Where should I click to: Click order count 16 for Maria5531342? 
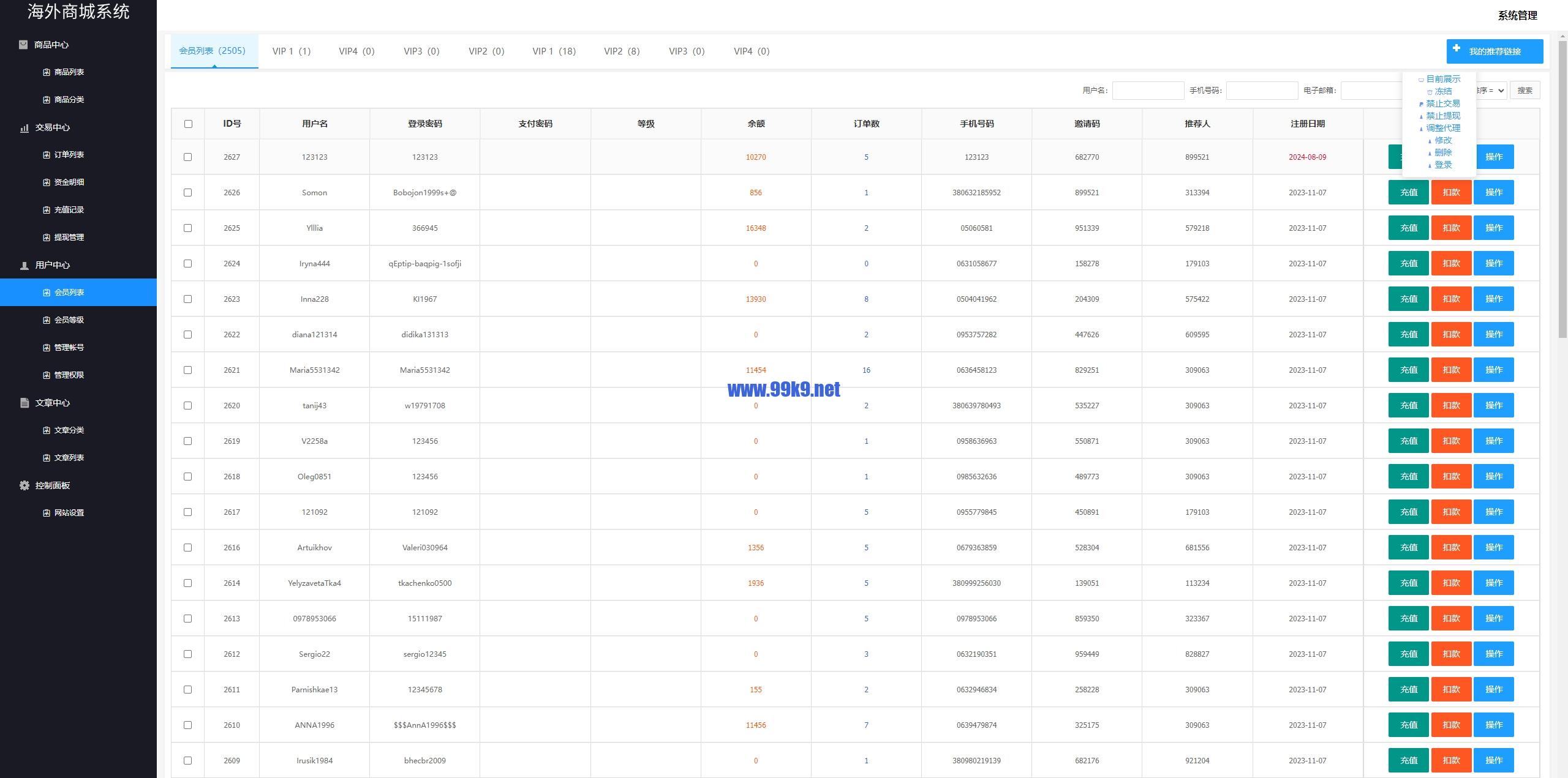pyautogui.click(x=866, y=370)
